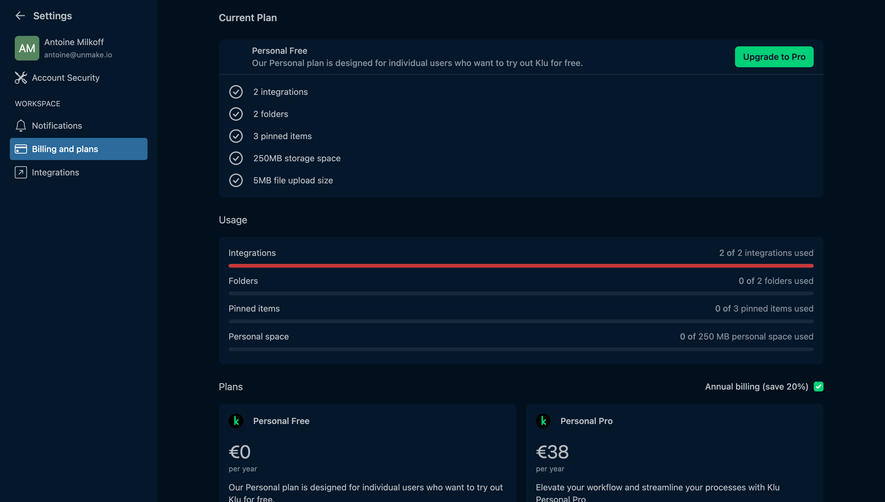Viewport: 885px width, 502px height.
Task: Click the Upgrade to Pro button
Action: point(774,56)
